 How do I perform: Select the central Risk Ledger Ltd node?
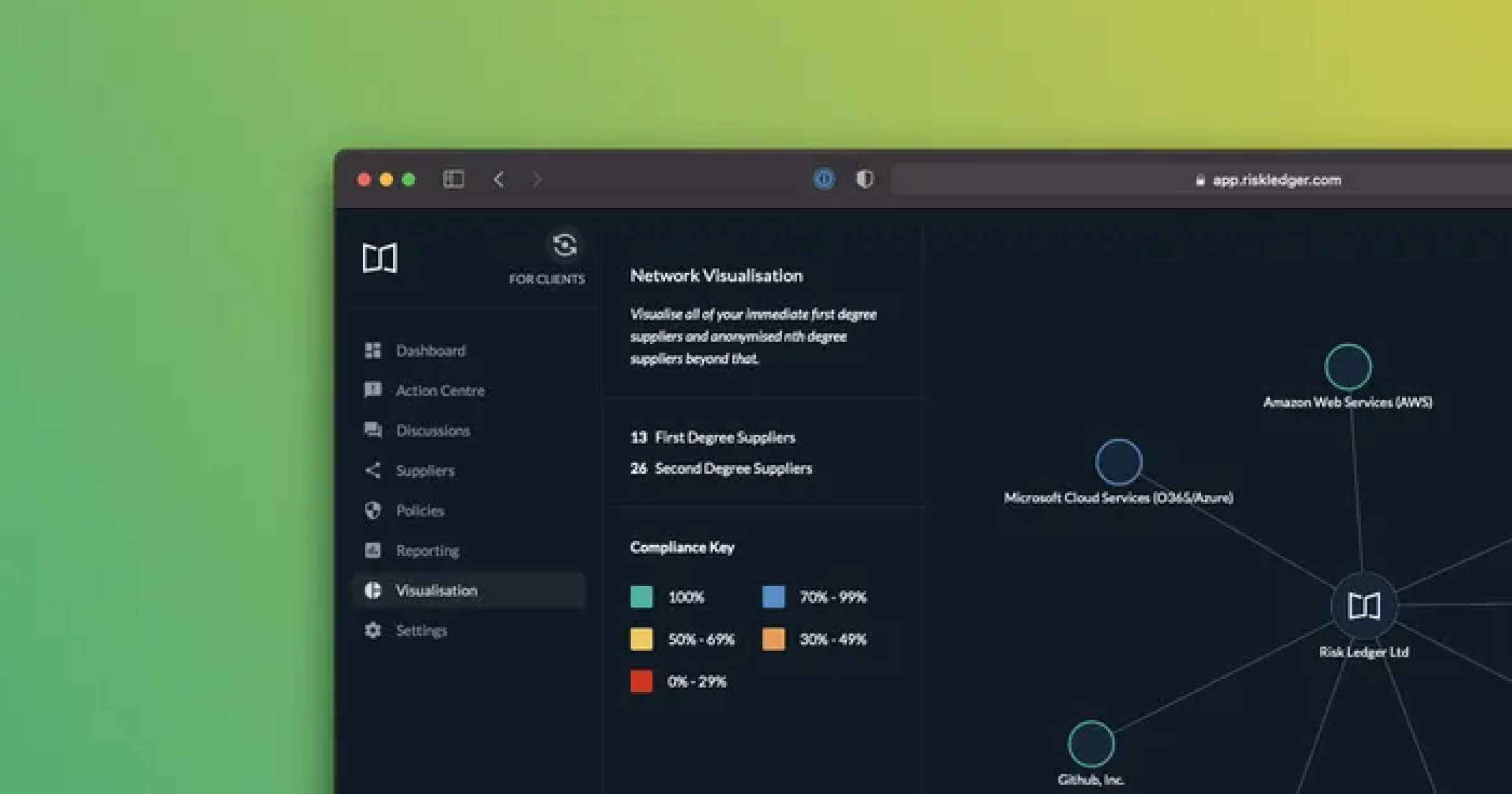pyautogui.click(x=1364, y=606)
